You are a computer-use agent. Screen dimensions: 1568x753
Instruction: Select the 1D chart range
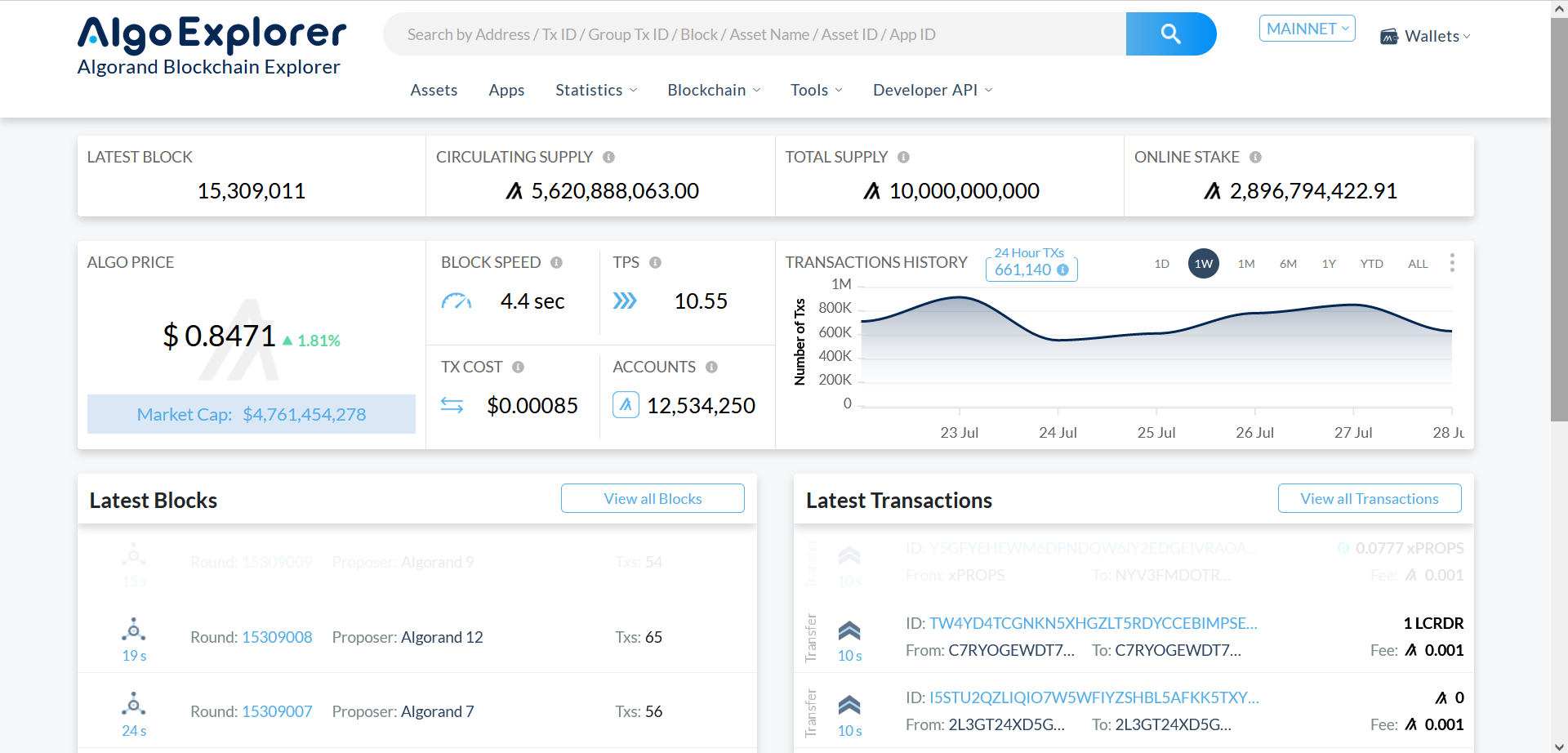tap(1161, 264)
